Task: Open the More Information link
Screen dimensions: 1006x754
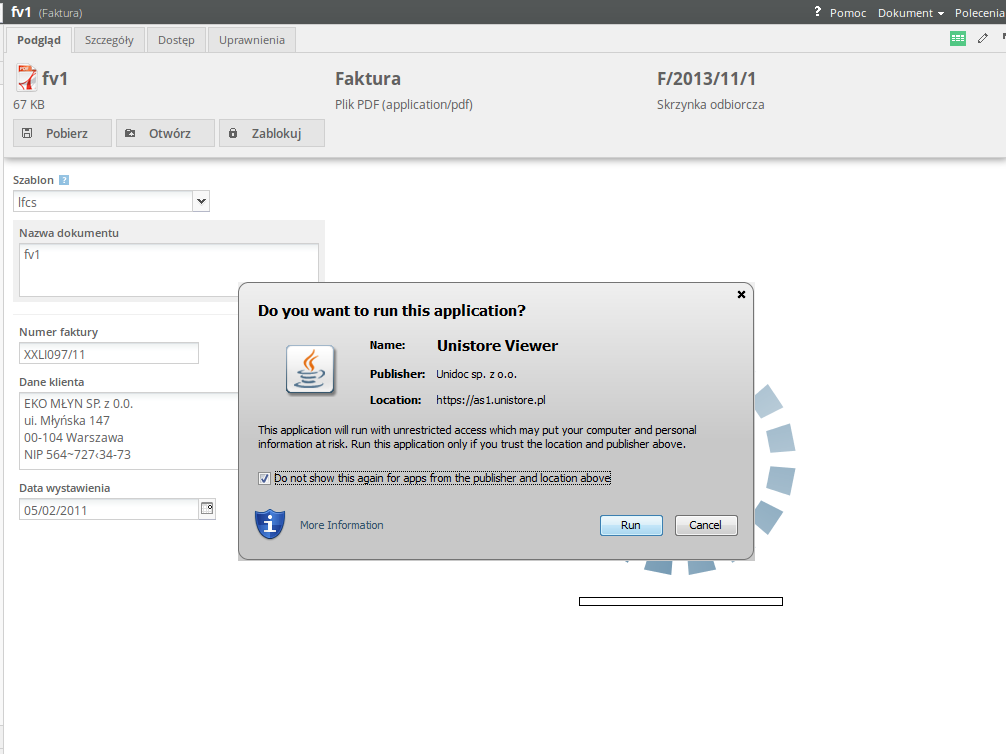Action: pyautogui.click(x=342, y=525)
